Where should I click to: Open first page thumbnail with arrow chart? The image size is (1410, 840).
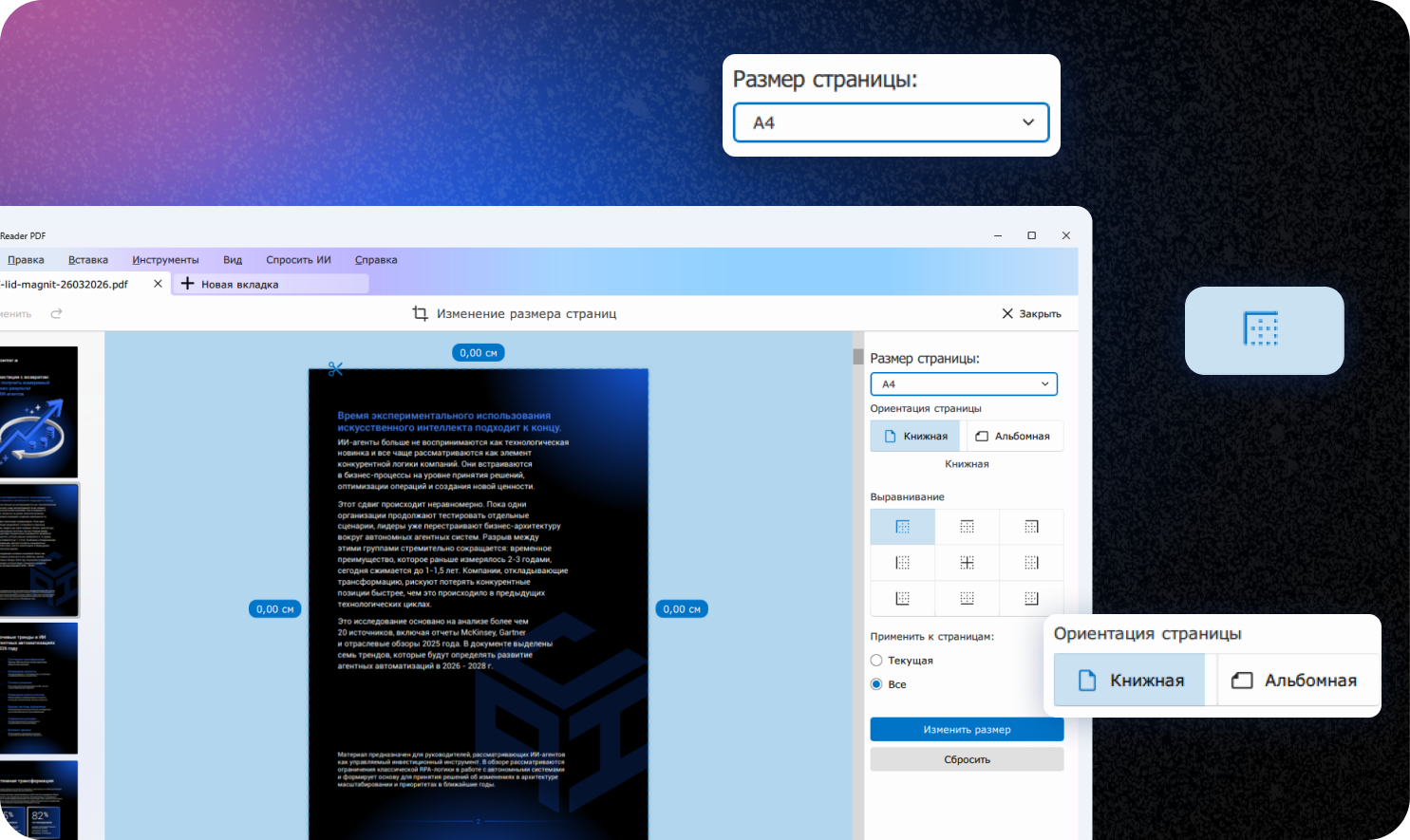[39, 412]
